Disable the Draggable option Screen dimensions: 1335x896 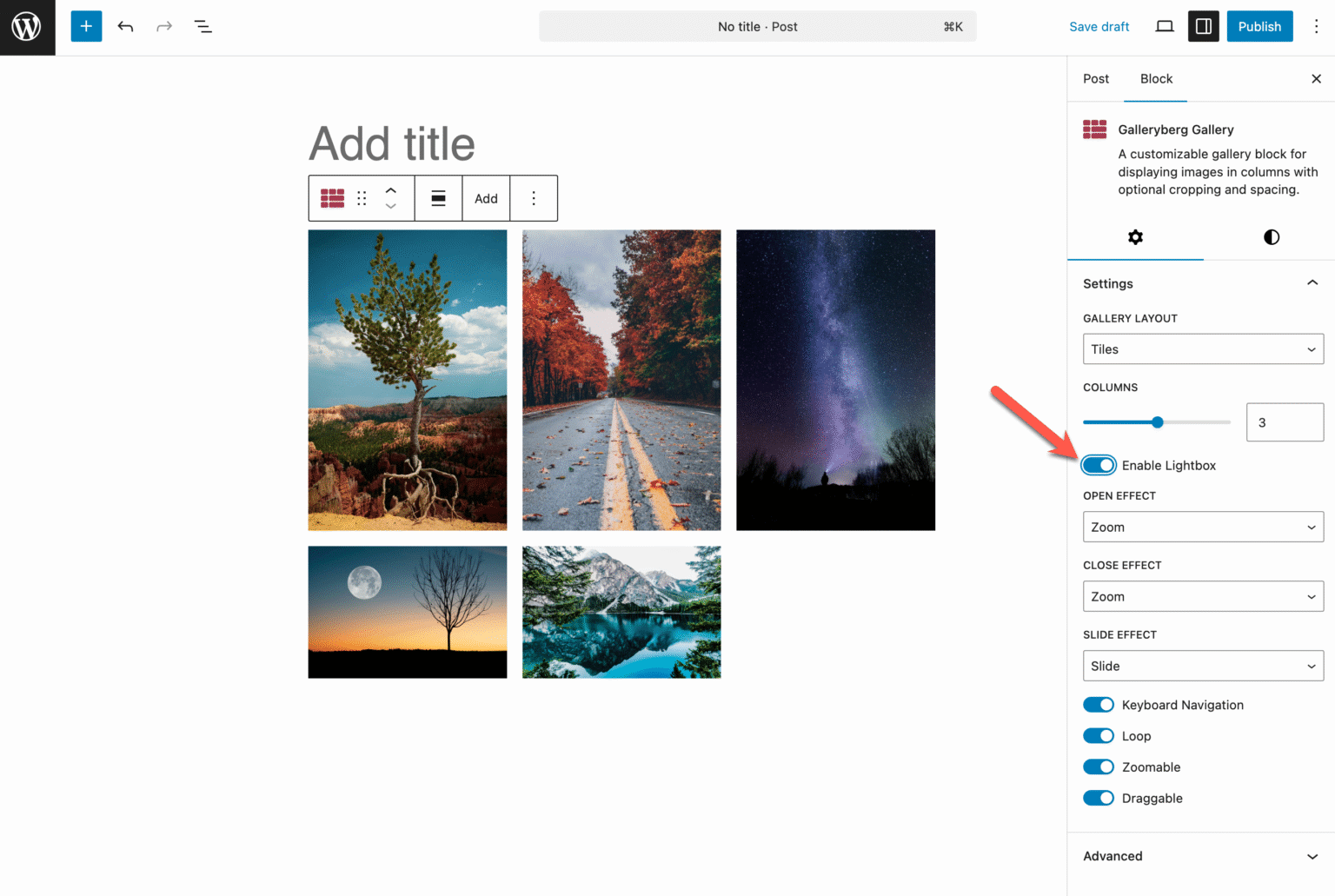click(1098, 798)
